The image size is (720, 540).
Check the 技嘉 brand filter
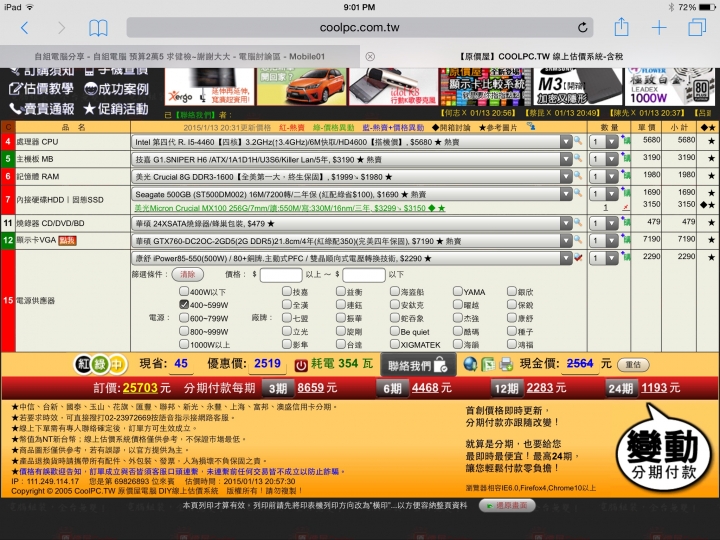click(287, 291)
